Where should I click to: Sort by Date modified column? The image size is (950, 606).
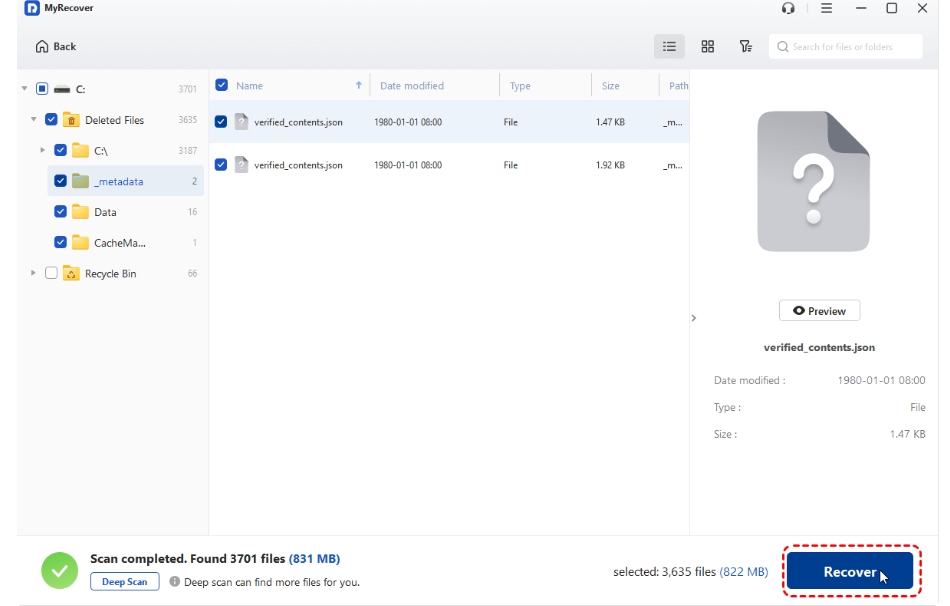tap(412, 86)
